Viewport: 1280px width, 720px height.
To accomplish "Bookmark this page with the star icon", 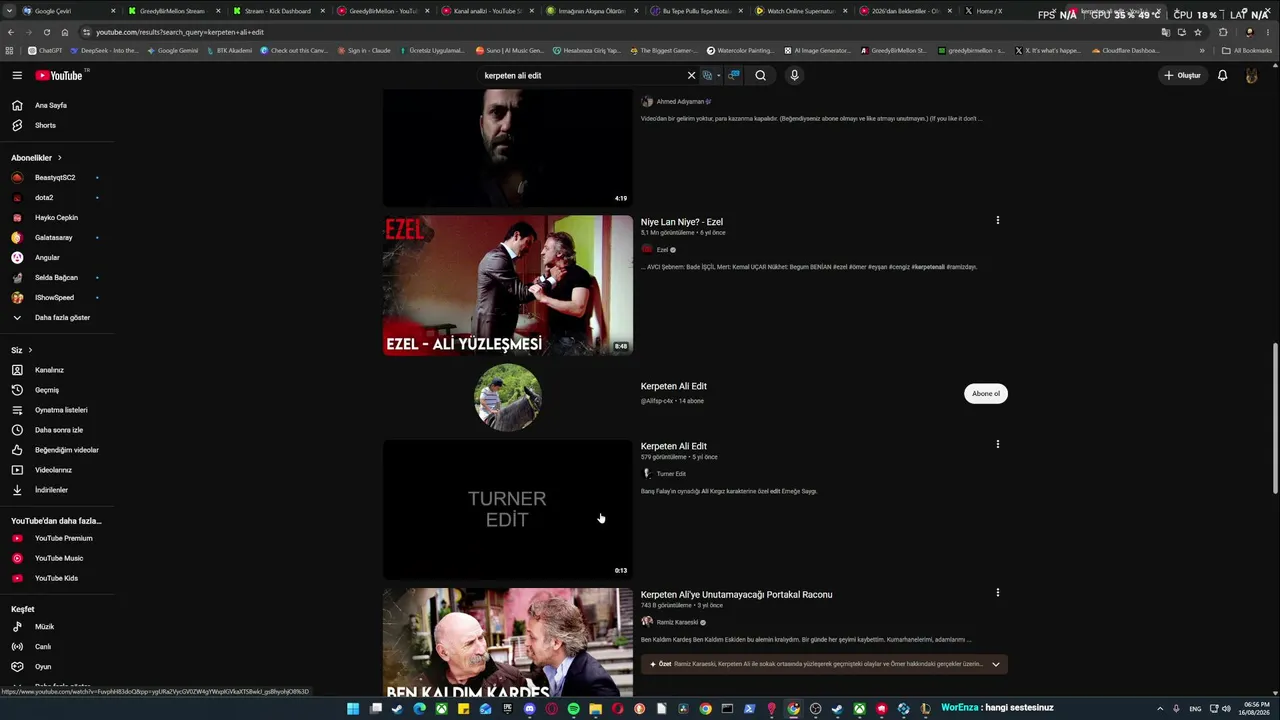I will [x=1198, y=32].
